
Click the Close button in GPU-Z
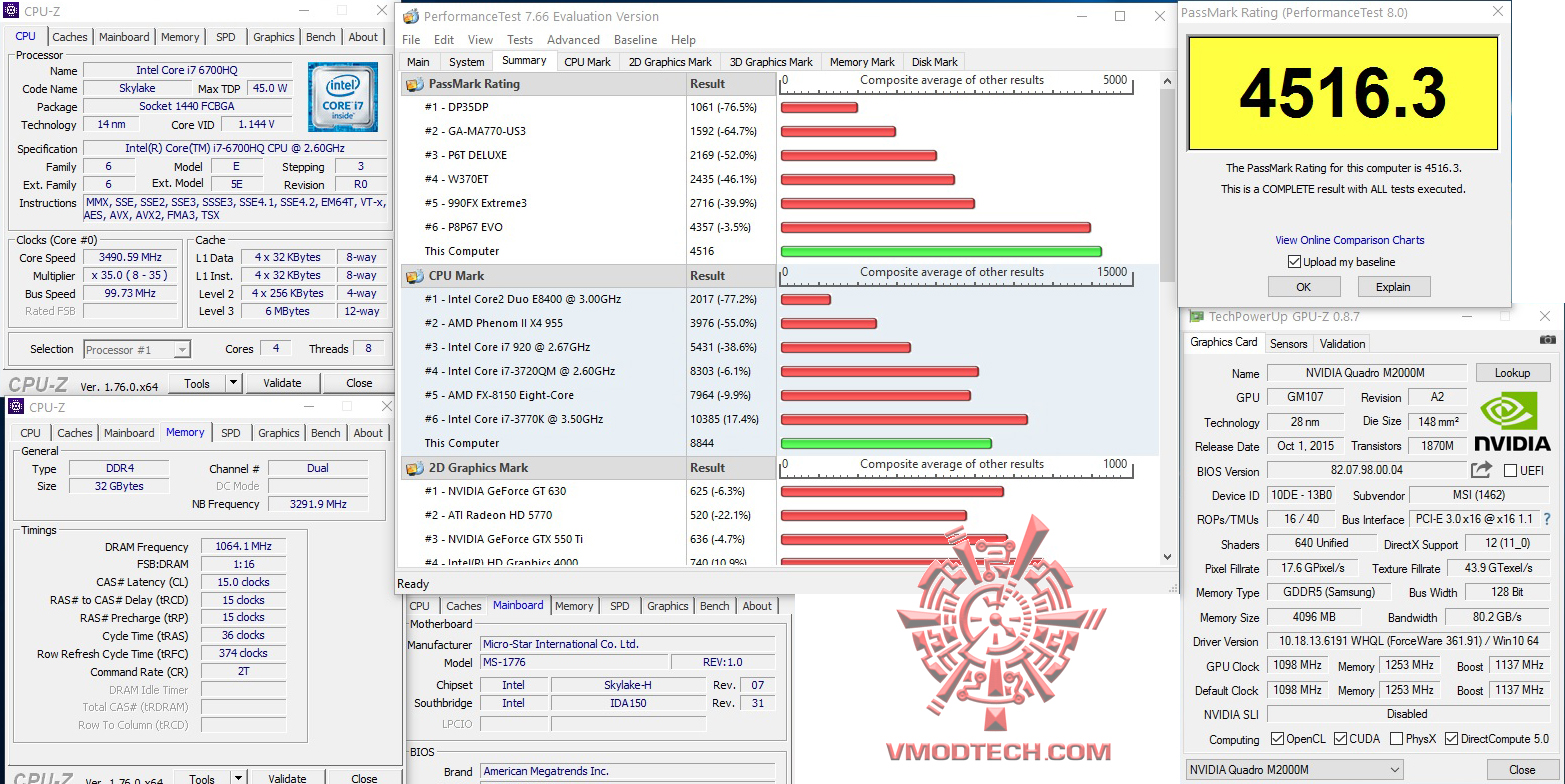1522,770
